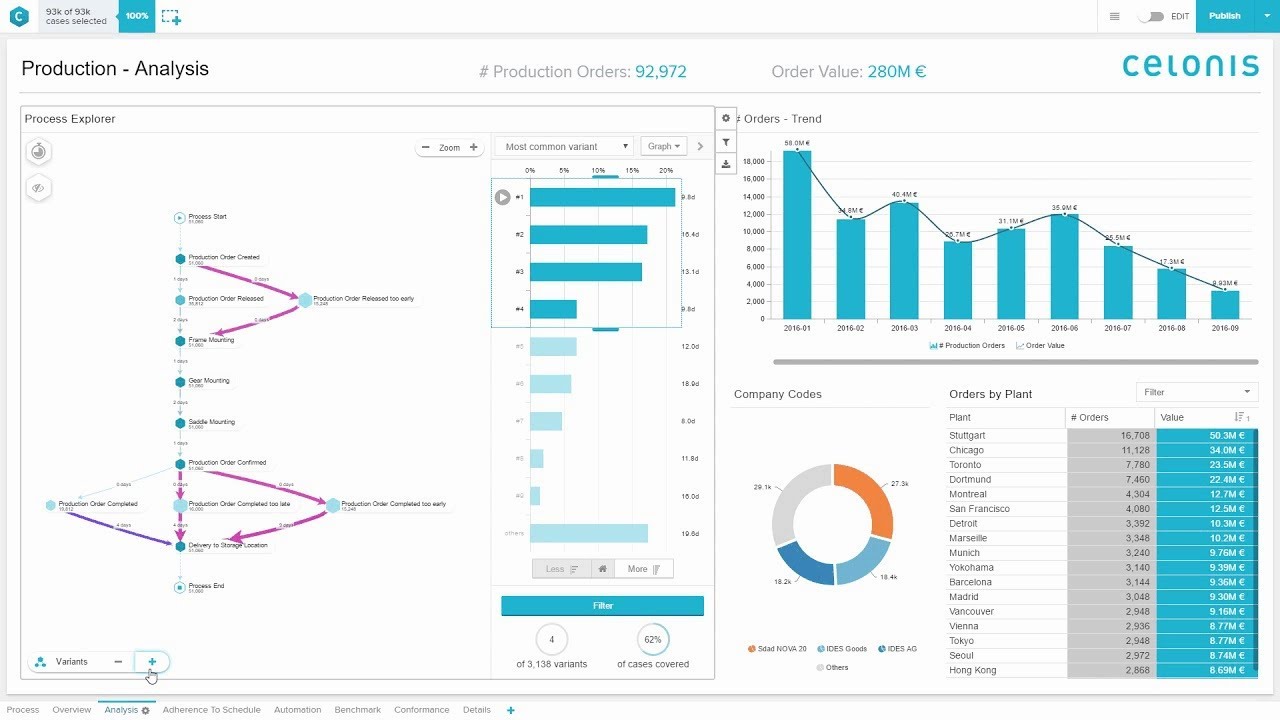The image size is (1280, 720).
Task: Play variant #1 animation
Action: pos(503,197)
